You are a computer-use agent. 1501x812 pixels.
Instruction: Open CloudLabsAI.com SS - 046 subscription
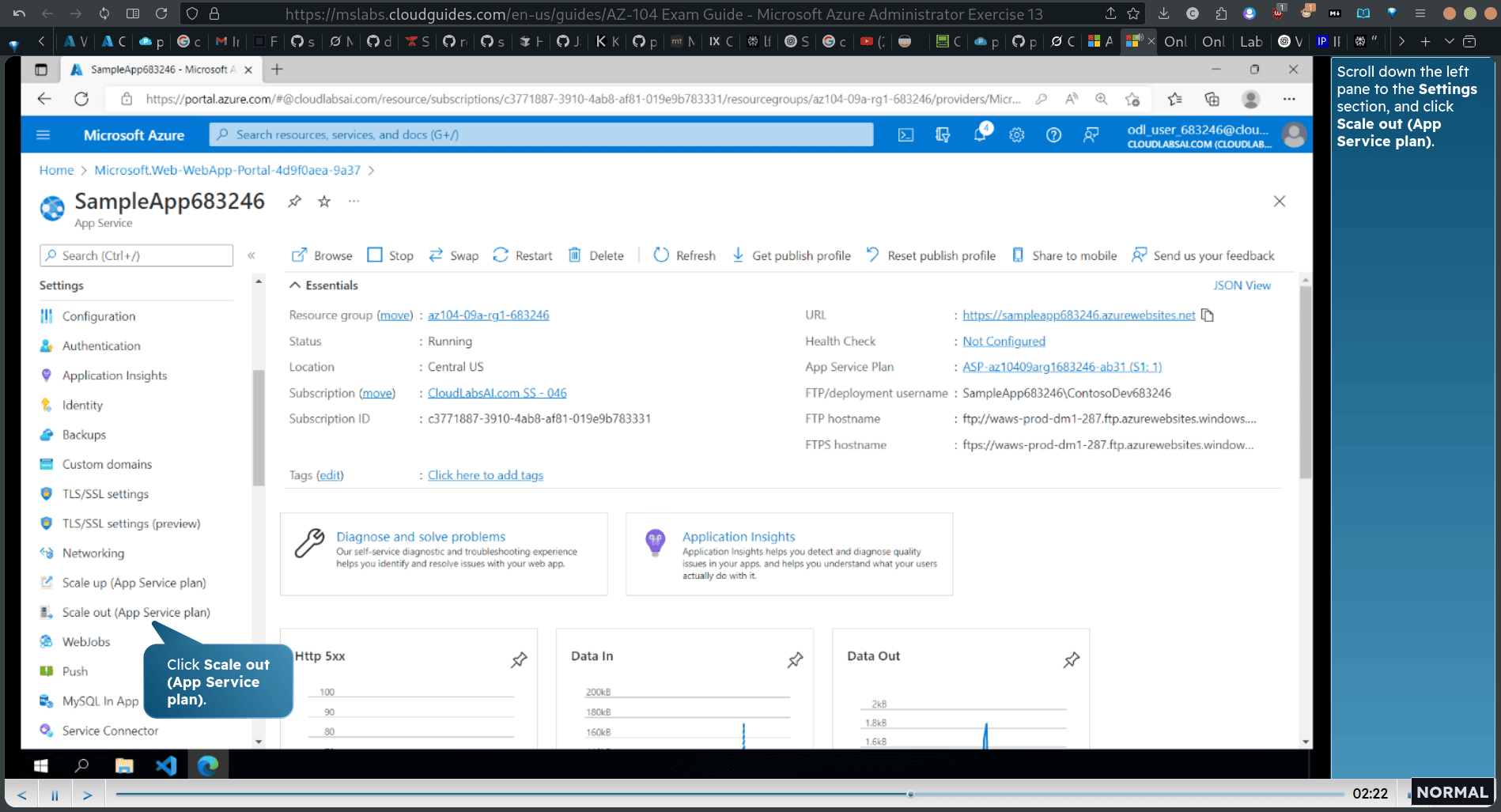point(497,393)
